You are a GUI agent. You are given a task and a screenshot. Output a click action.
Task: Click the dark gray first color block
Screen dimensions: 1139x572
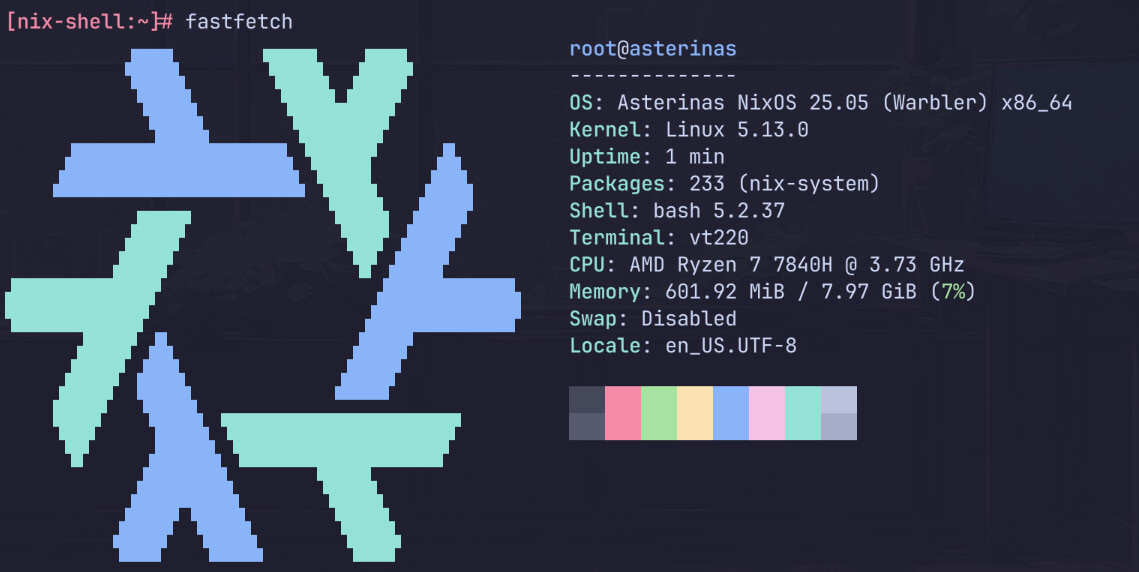pyautogui.click(x=586, y=413)
